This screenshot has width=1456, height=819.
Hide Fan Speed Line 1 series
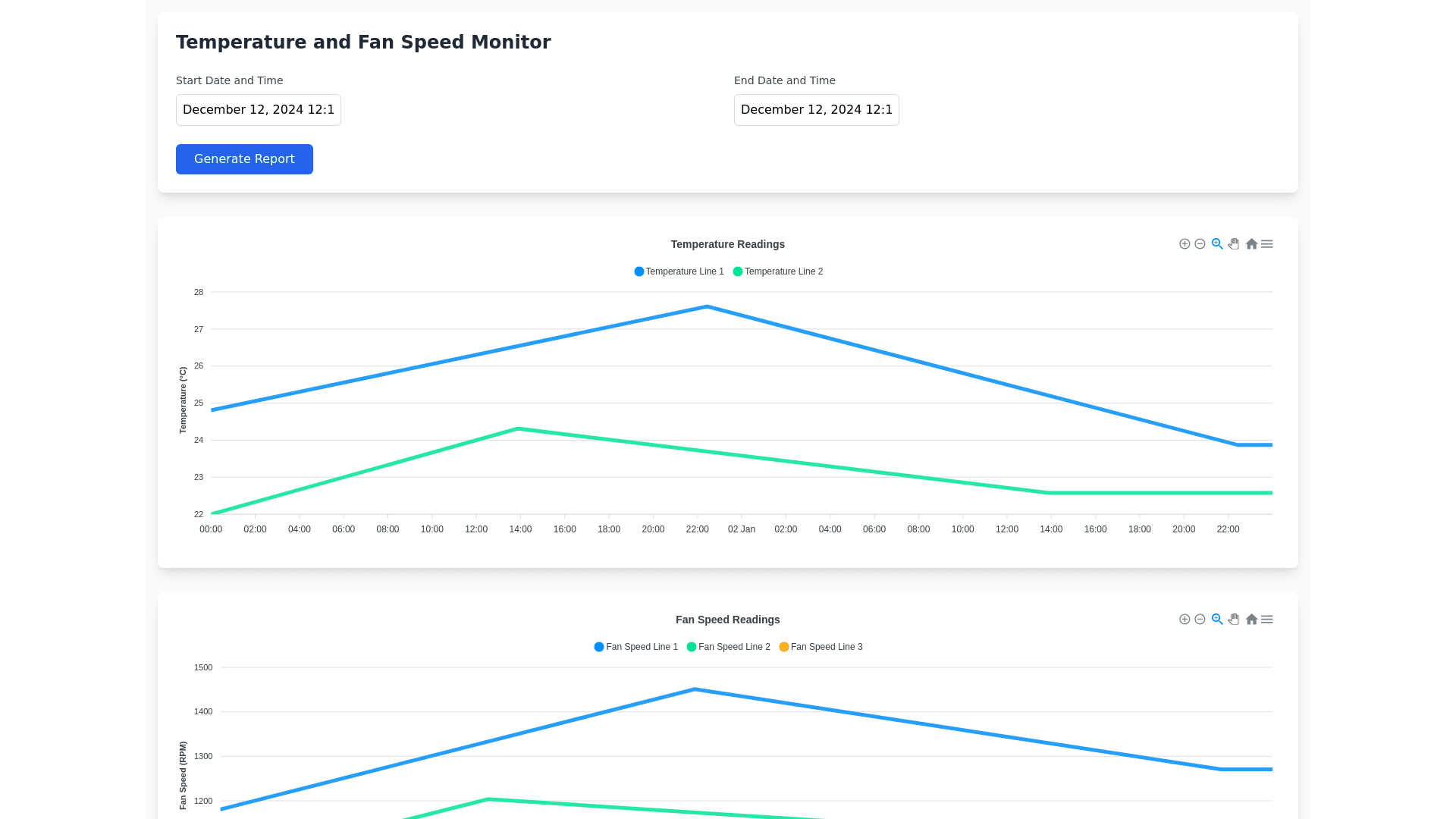tap(636, 647)
